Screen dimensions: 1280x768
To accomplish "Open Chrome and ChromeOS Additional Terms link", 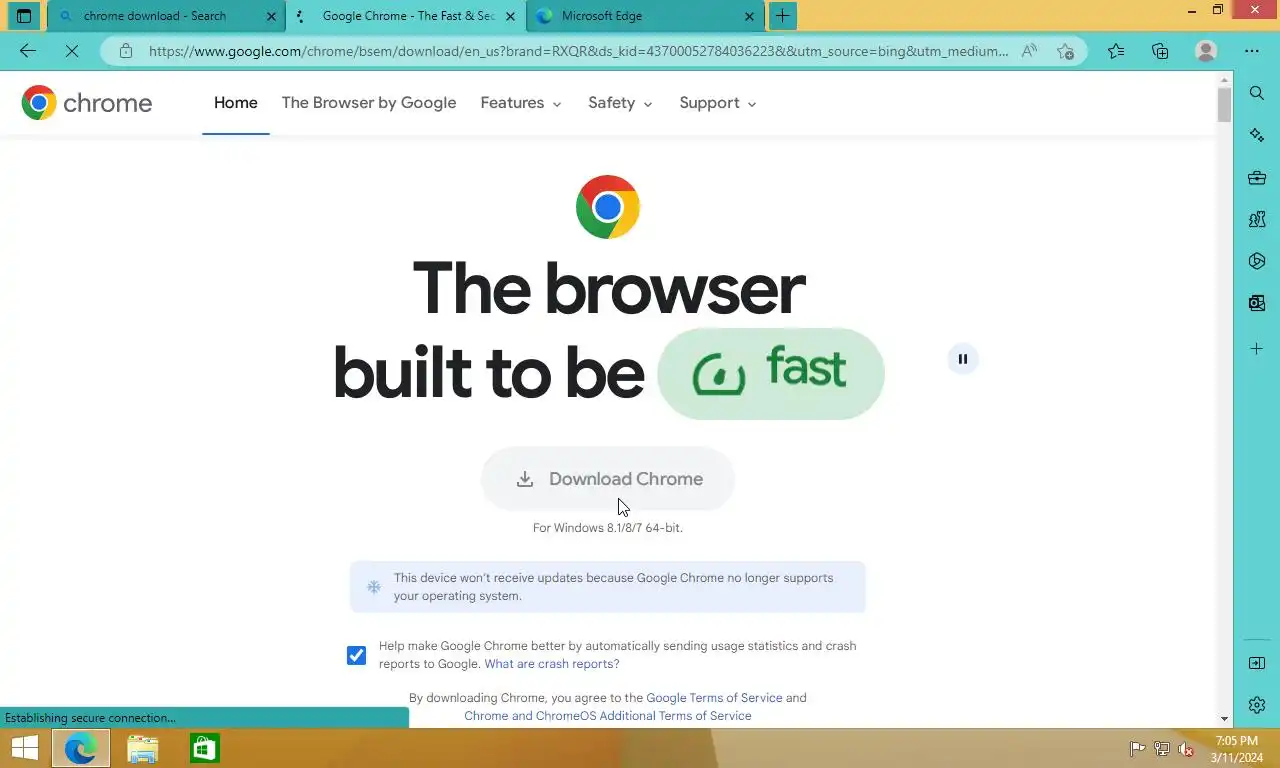I will click(x=608, y=716).
